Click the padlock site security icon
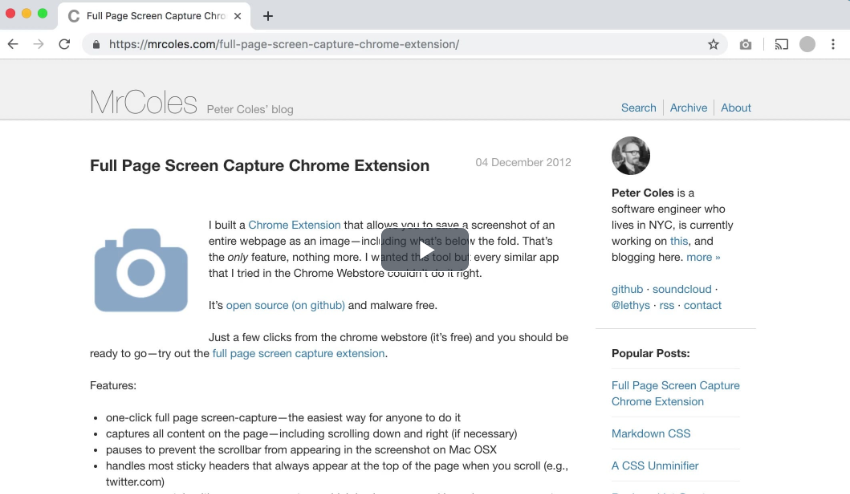 tap(96, 44)
